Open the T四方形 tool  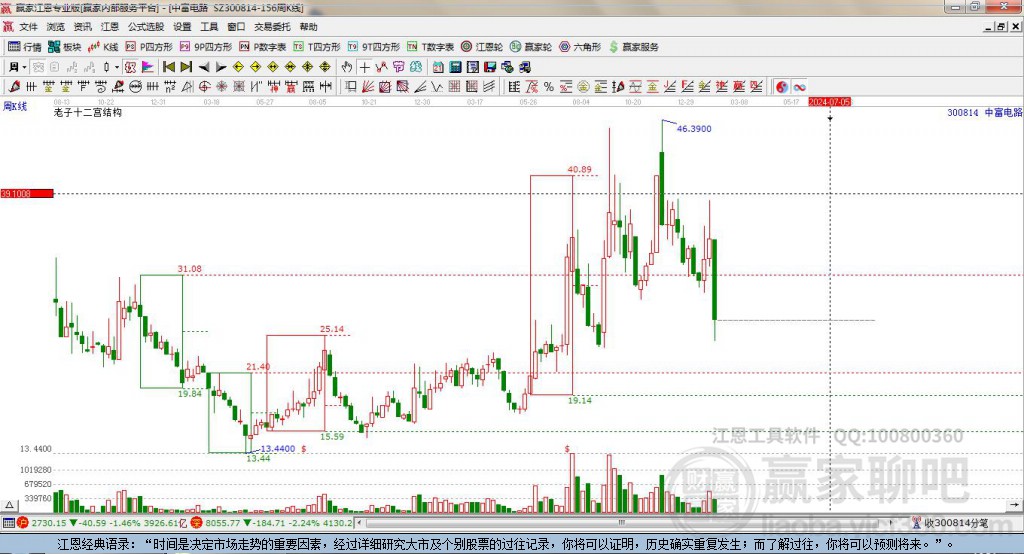(317, 47)
